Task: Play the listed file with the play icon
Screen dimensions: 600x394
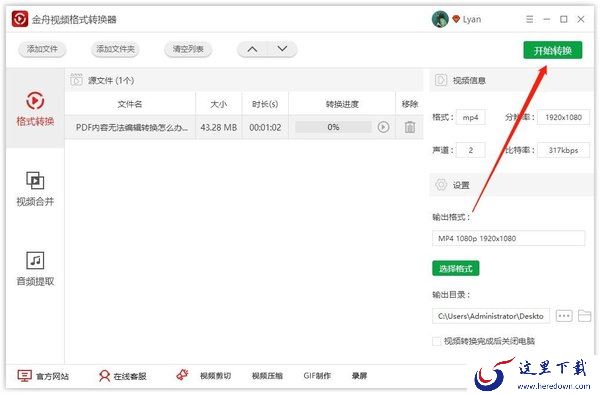Action: coord(383,127)
